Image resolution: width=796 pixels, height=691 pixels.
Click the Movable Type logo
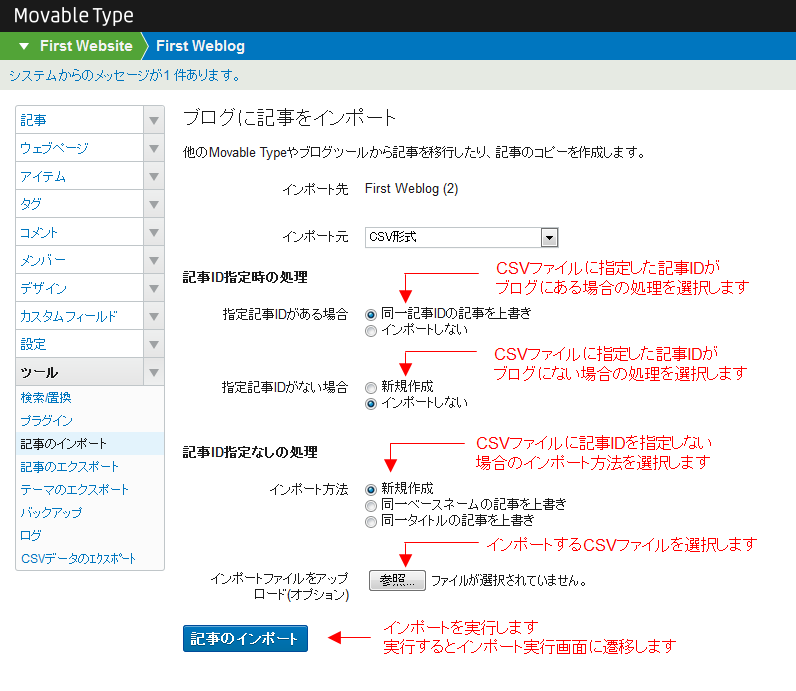(74, 16)
